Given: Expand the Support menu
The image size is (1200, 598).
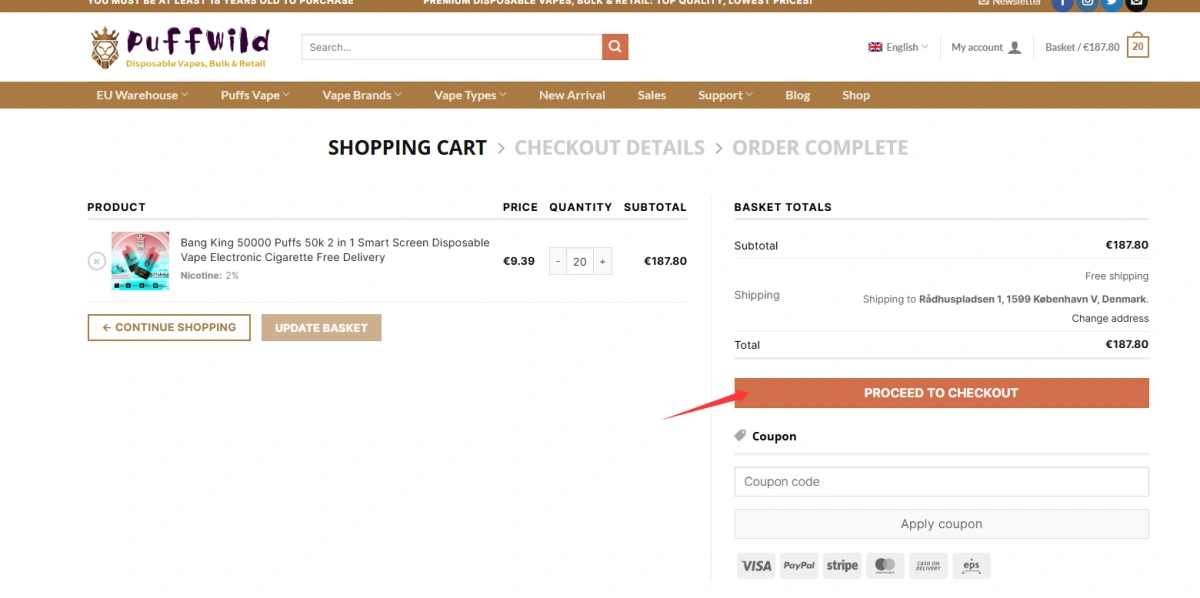Looking at the screenshot, I should point(725,95).
